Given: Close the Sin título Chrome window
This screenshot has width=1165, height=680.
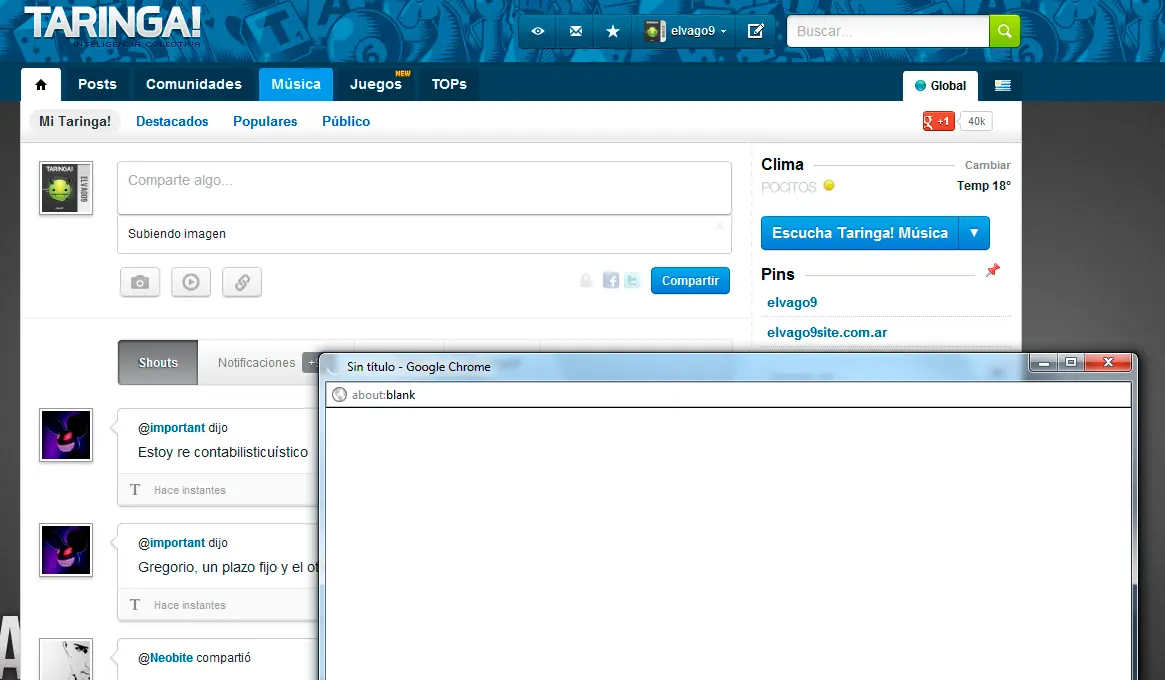Looking at the screenshot, I should 1108,363.
